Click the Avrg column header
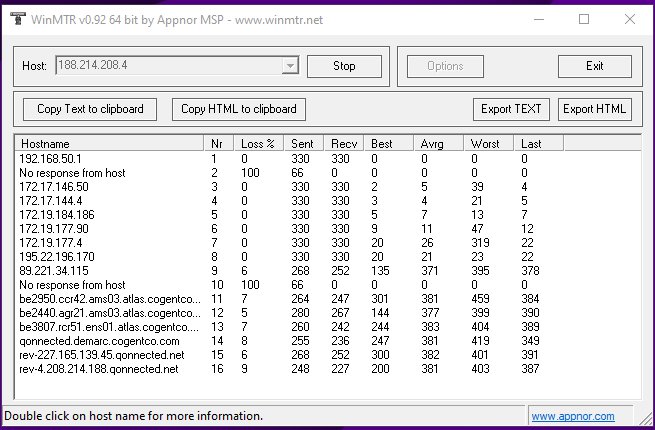This screenshot has height=430, width=655. coord(438,143)
